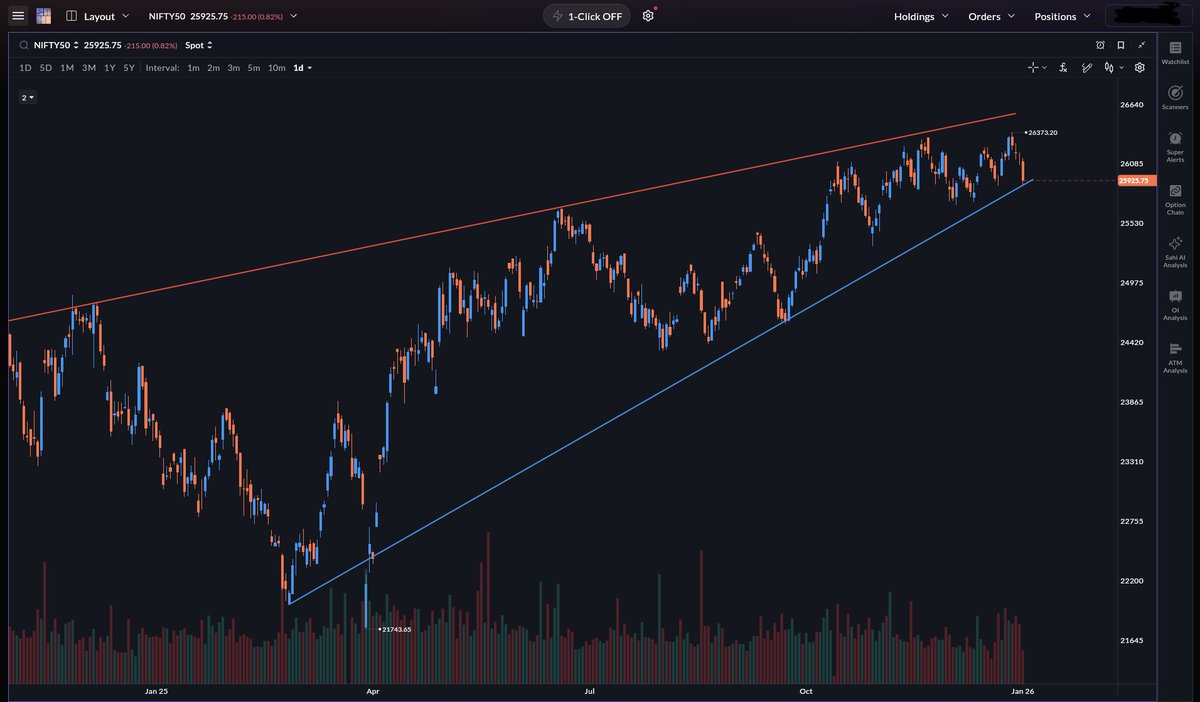The width and height of the screenshot is (1200, 702).
Task: Expand the top NIFTY50 ticker dropdown chevron
Action: [293, 16]
